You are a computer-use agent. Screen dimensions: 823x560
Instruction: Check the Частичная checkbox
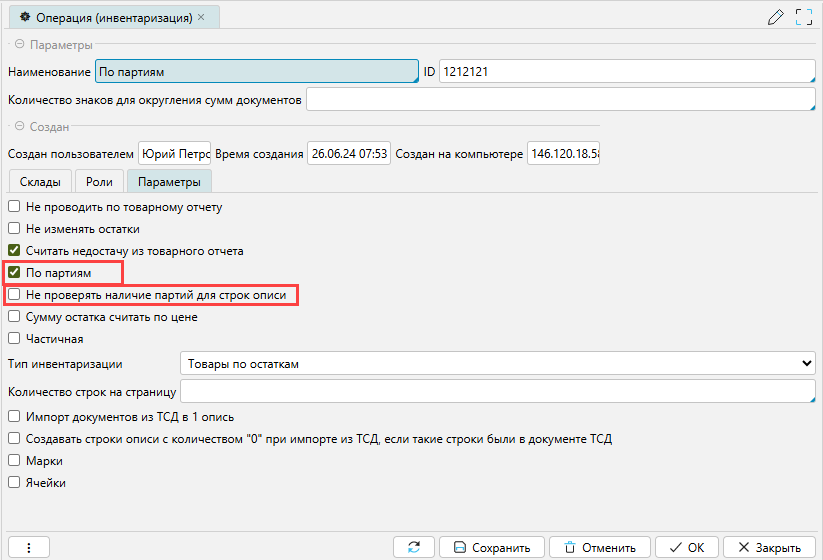coord(14,339)
